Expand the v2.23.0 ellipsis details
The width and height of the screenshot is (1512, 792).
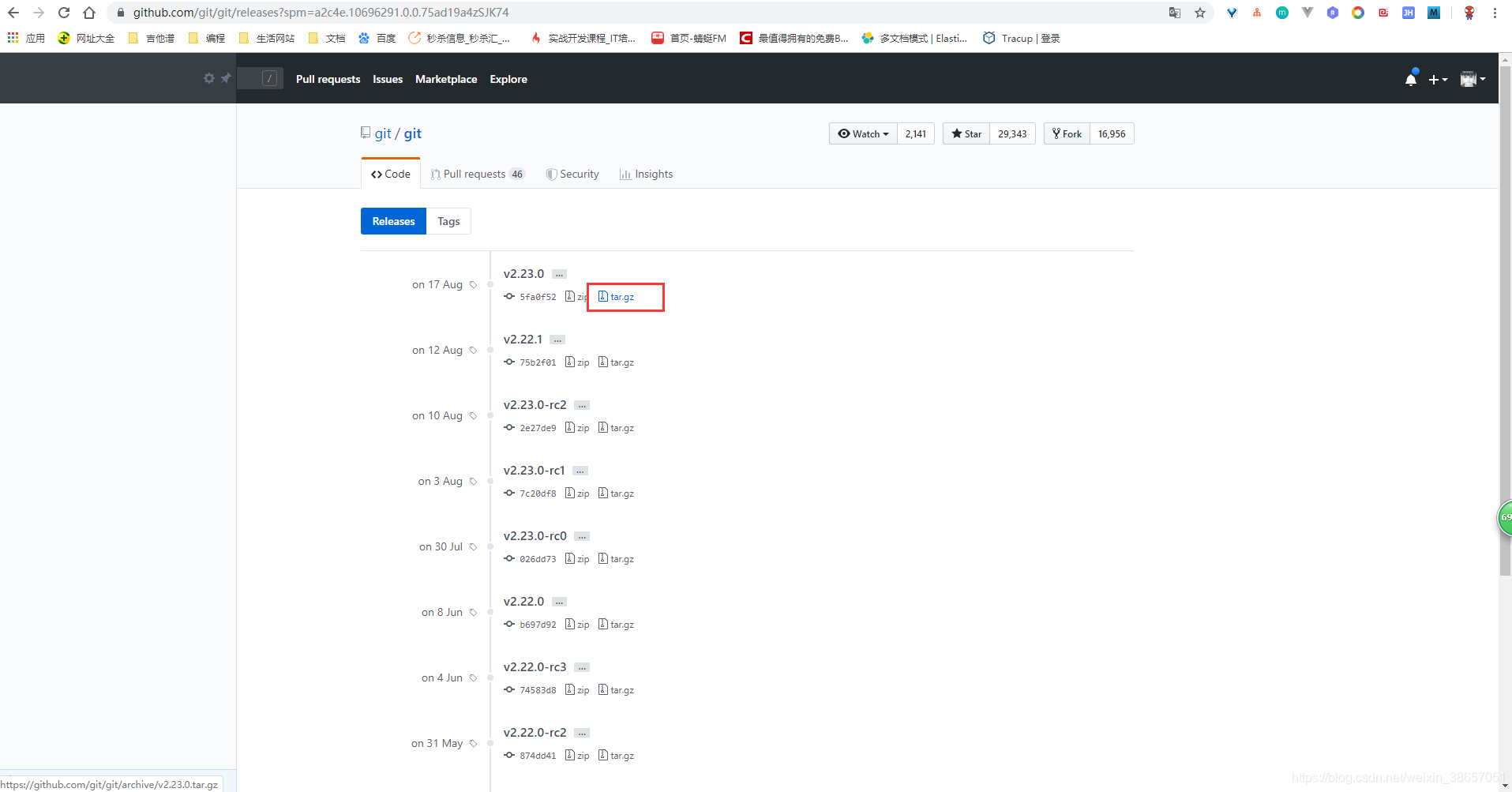click(559, 274)
